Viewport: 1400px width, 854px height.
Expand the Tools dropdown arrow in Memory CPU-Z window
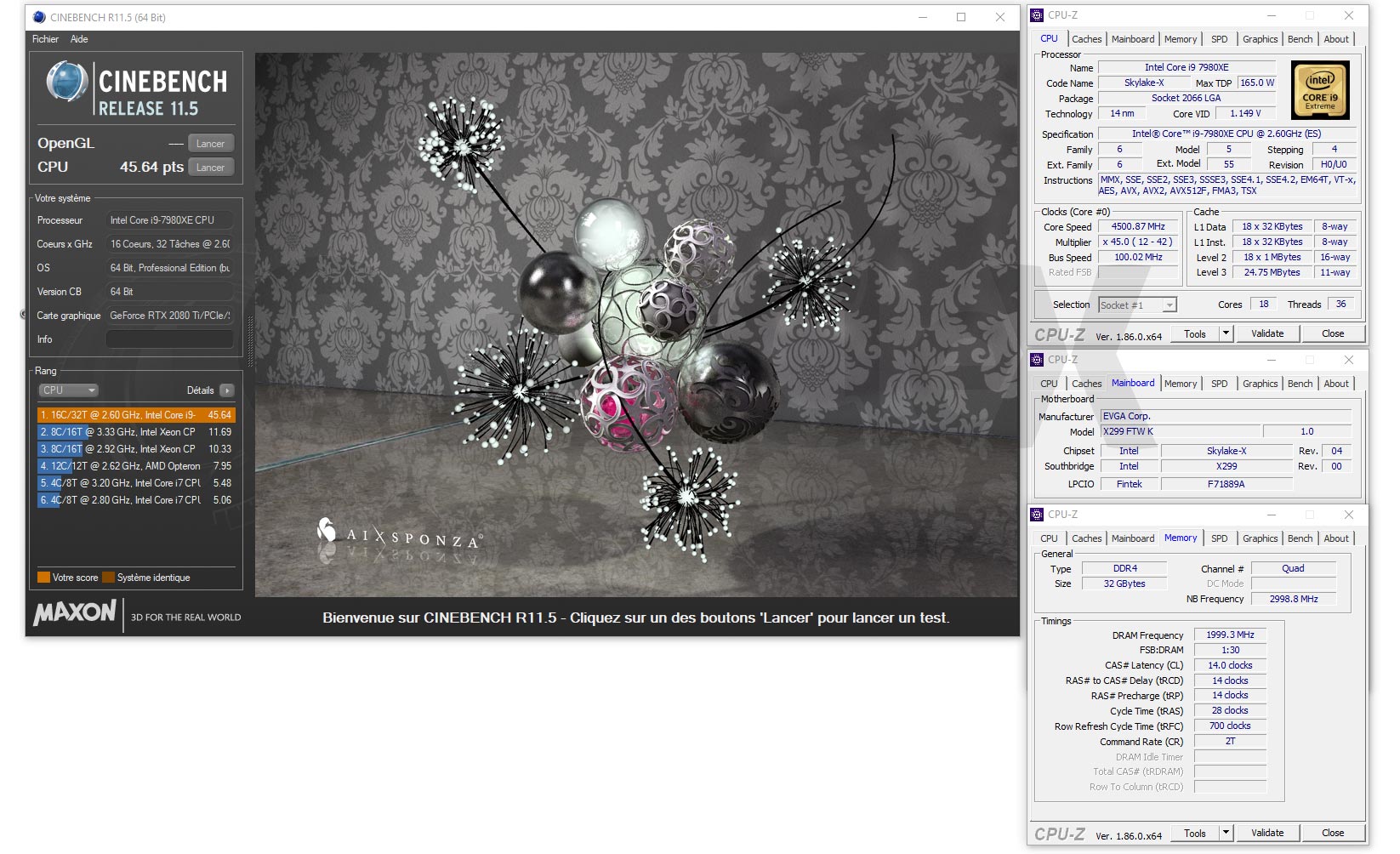click(1226, 834)
